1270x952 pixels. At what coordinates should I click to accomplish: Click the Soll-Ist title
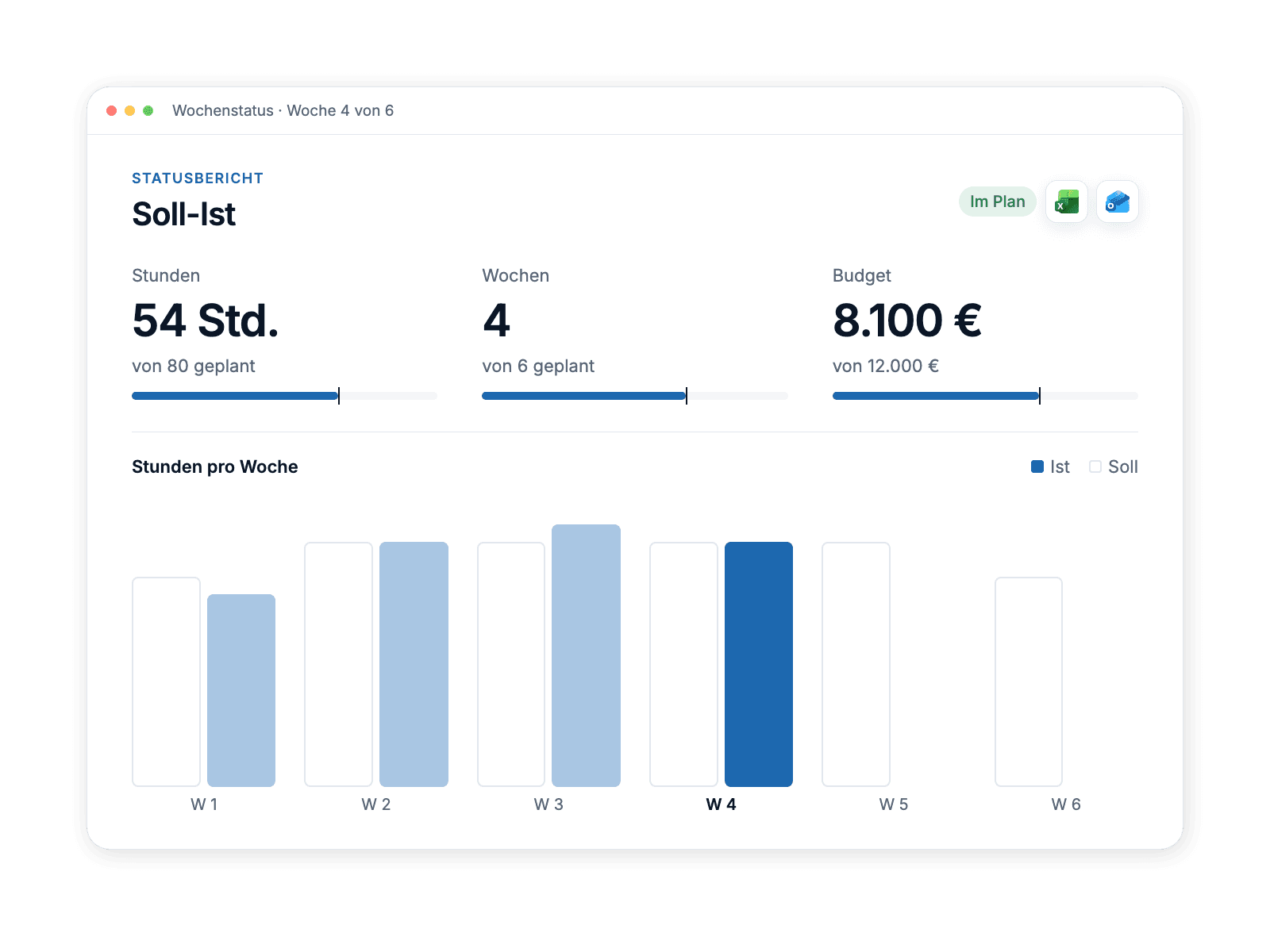click(184, 214)
